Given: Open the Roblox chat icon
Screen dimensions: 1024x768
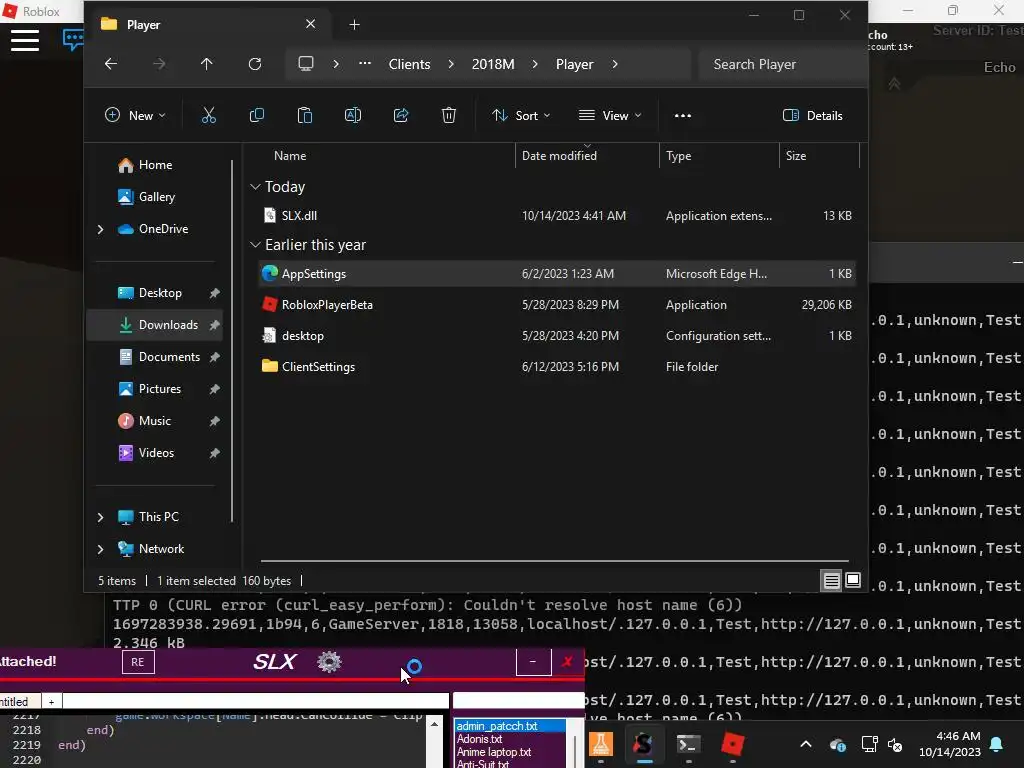Looking at the screenshot, I should [x=73, y=39].
